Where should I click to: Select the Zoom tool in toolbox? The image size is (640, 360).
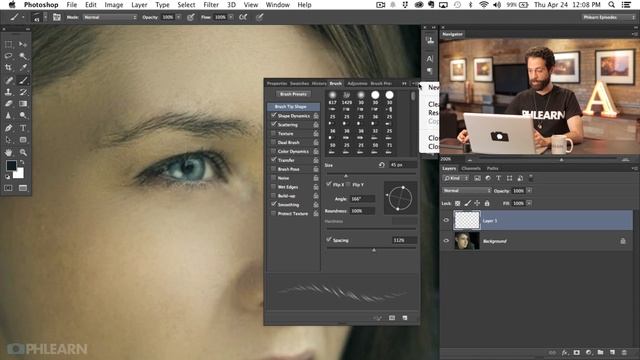pos(23,152)
